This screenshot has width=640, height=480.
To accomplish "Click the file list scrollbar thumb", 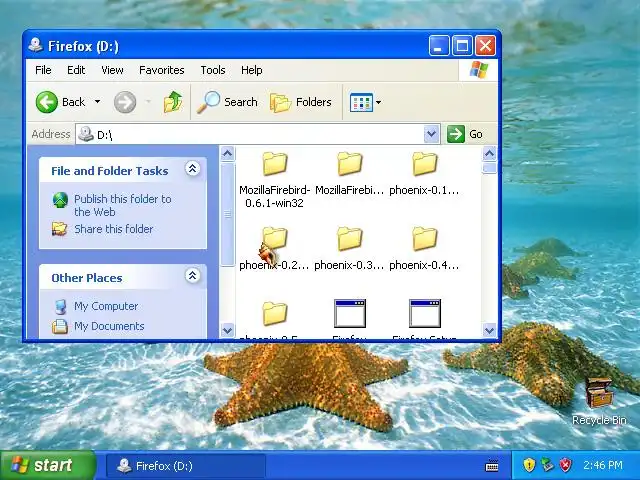I will click(x=489, y=168).
